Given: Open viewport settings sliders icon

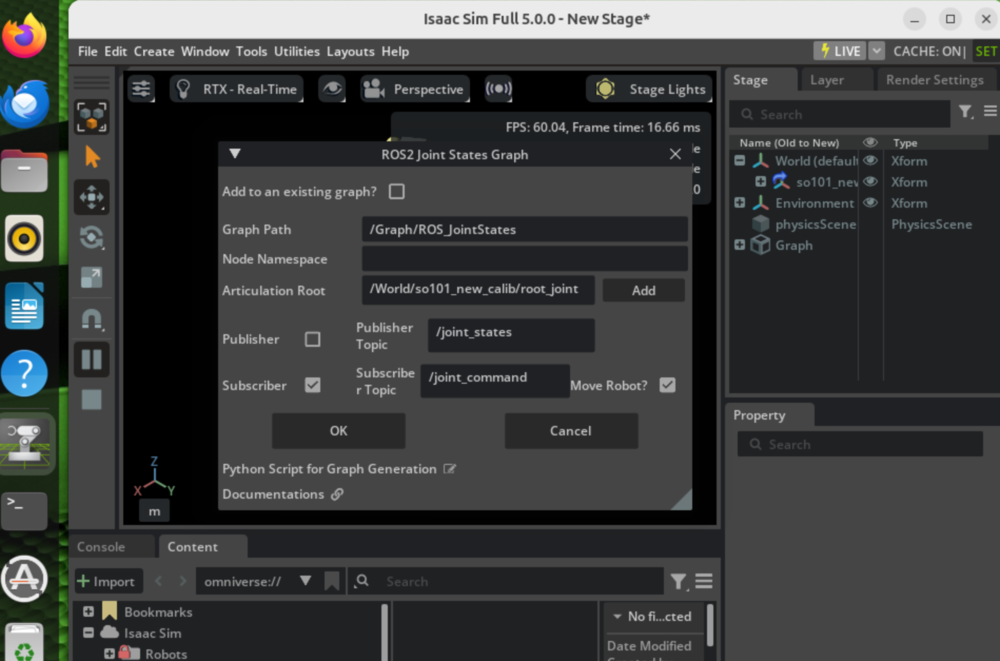Looking at the screenshot, I should click(142, 89).
